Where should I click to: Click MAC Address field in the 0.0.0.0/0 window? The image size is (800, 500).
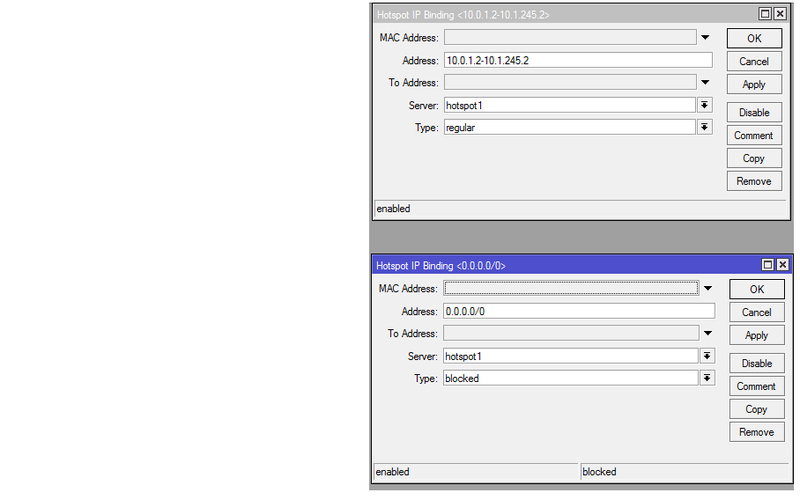pos(571,288)
